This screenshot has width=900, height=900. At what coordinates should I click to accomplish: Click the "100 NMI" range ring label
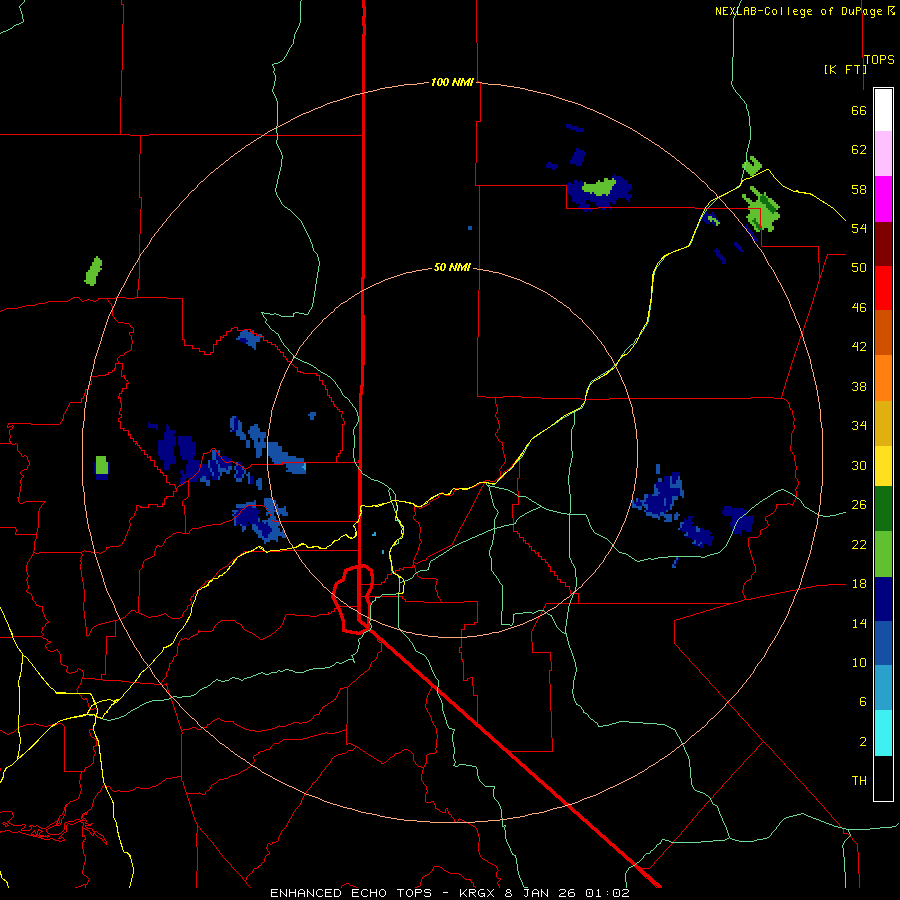[x=452, y=82]
